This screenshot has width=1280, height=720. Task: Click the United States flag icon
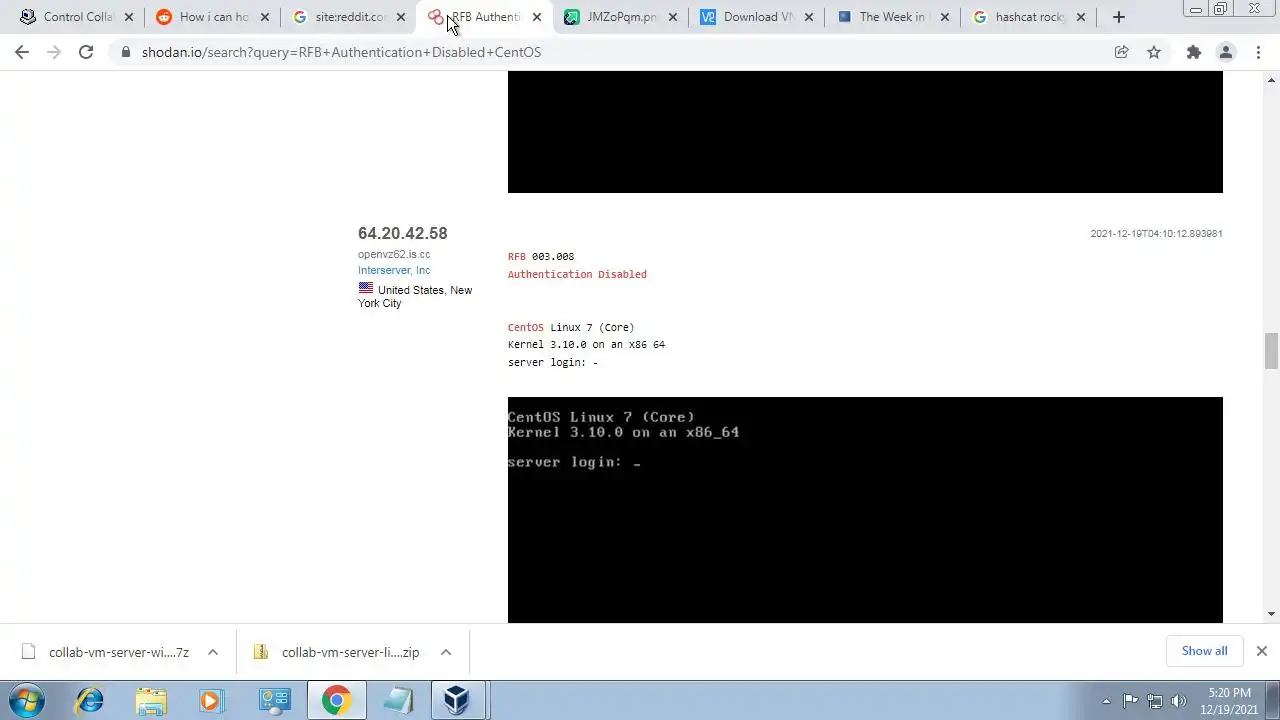pyautogui.click(x=366, y=289)
